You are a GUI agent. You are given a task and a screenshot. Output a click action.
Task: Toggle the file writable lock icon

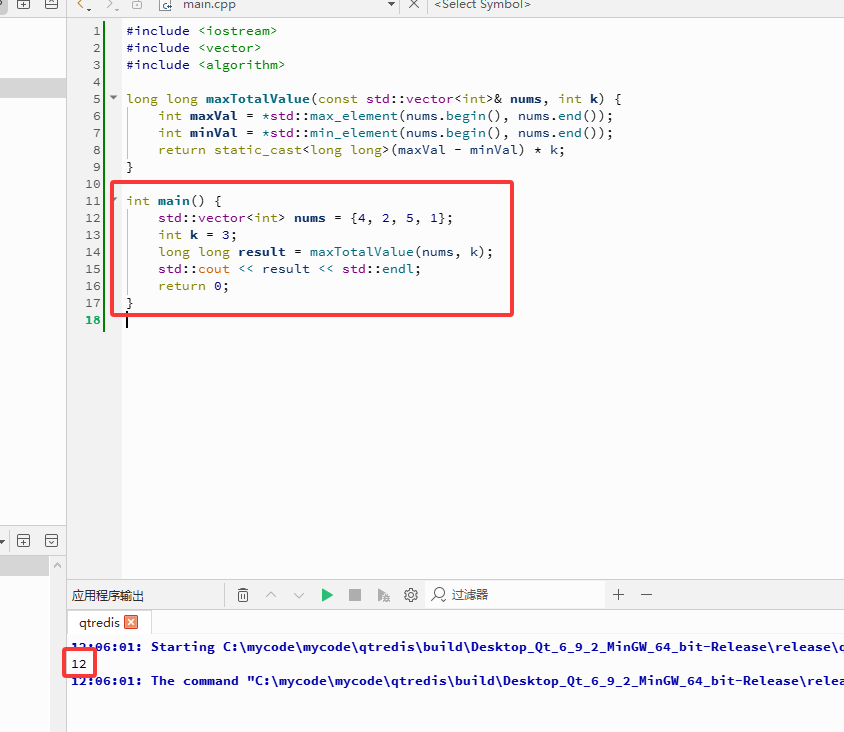click(137, 5)
